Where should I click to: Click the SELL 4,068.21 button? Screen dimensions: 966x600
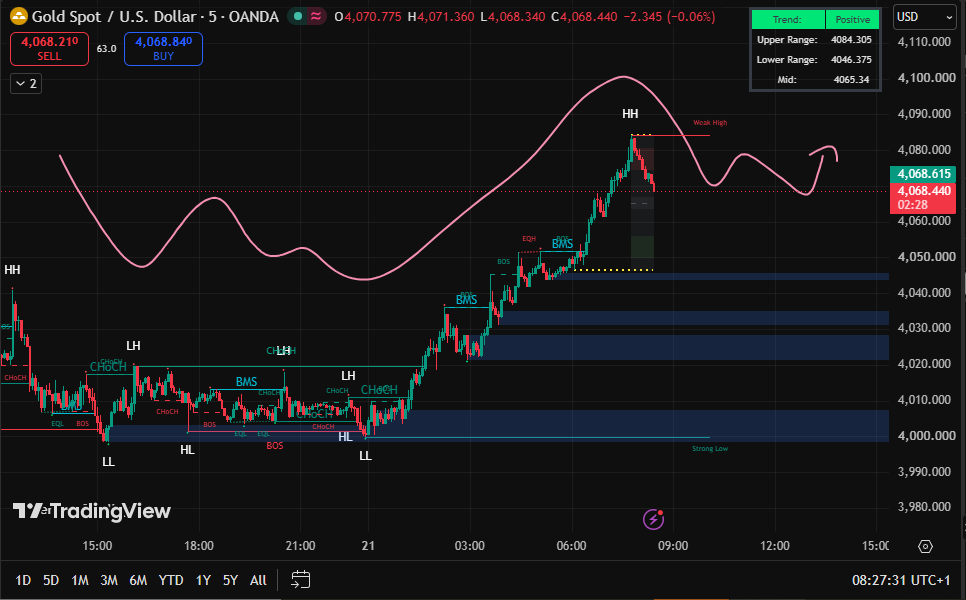pos(49,49)
